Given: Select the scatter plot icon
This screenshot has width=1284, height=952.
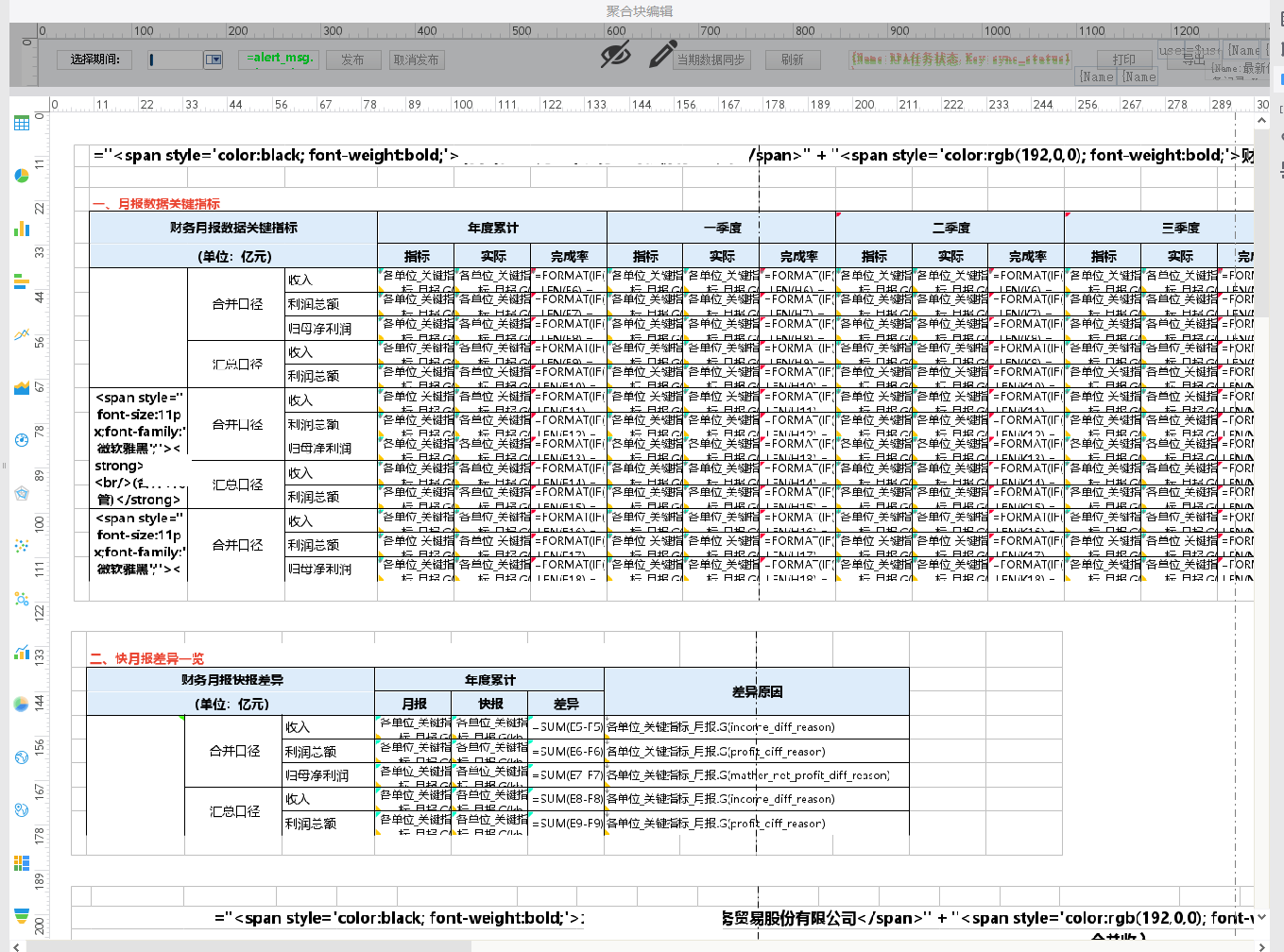Looking at the screenshot, I should click(x=22, y=546).
